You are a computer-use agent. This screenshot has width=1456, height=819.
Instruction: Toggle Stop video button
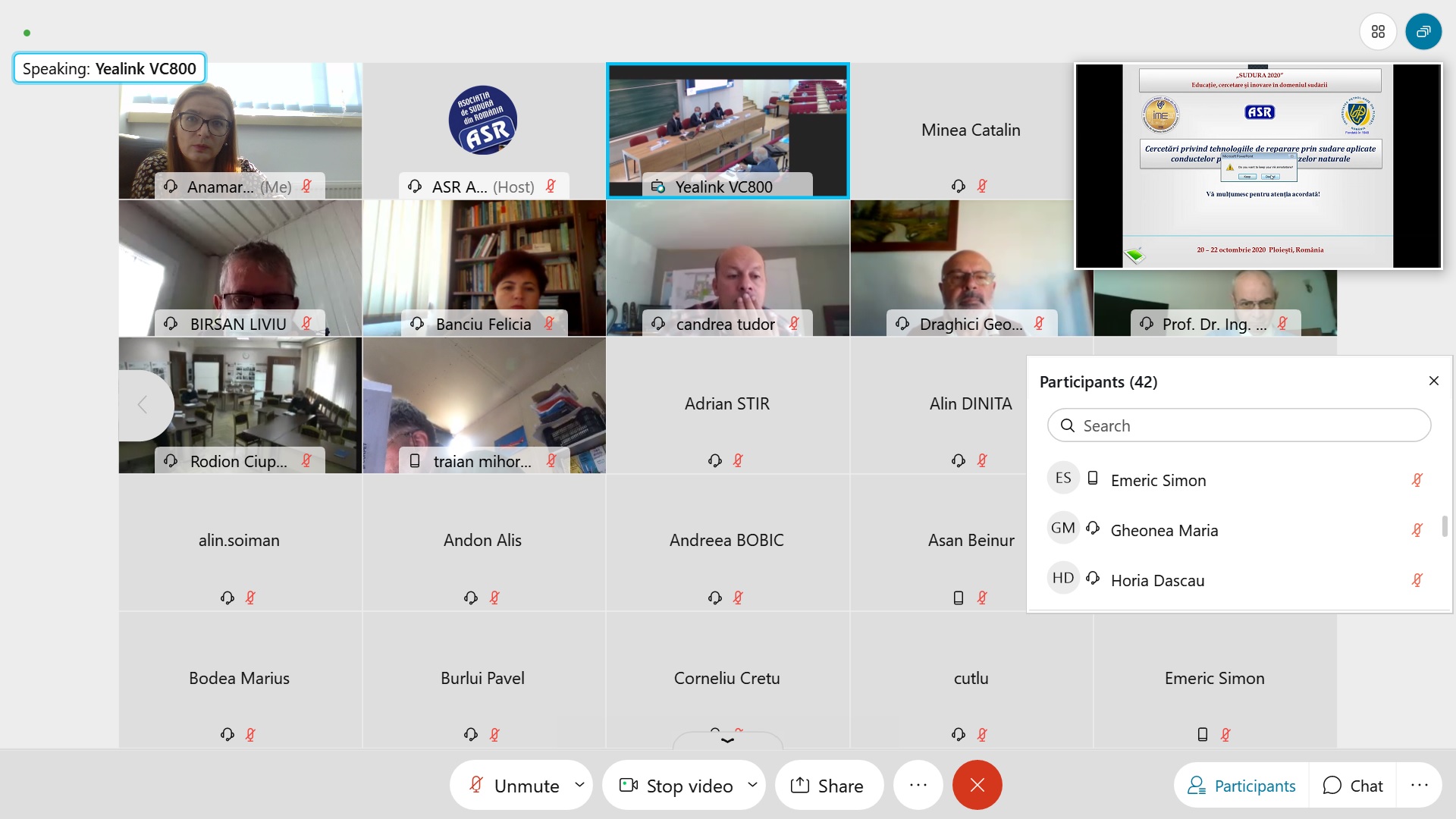click(676, 785)
